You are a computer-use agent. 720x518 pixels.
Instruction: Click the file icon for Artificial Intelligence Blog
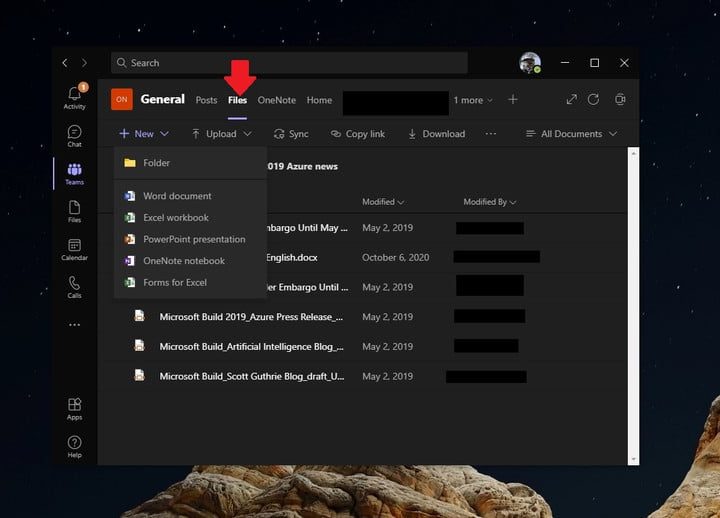point(139,345)
